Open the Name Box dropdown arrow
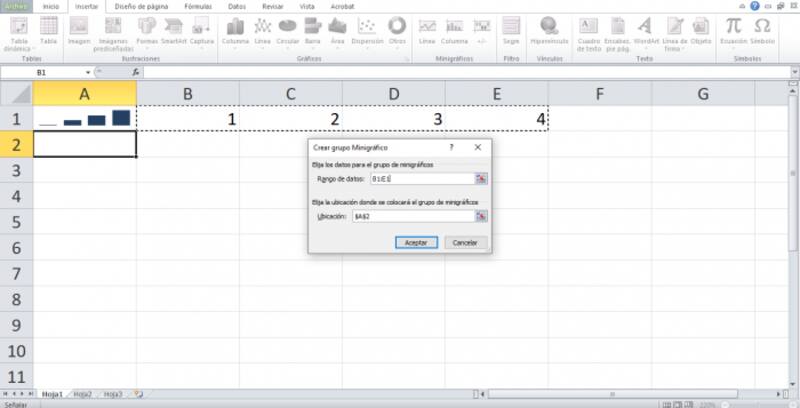Viewport: 800px width, 408px height. (x=89, y=73)
